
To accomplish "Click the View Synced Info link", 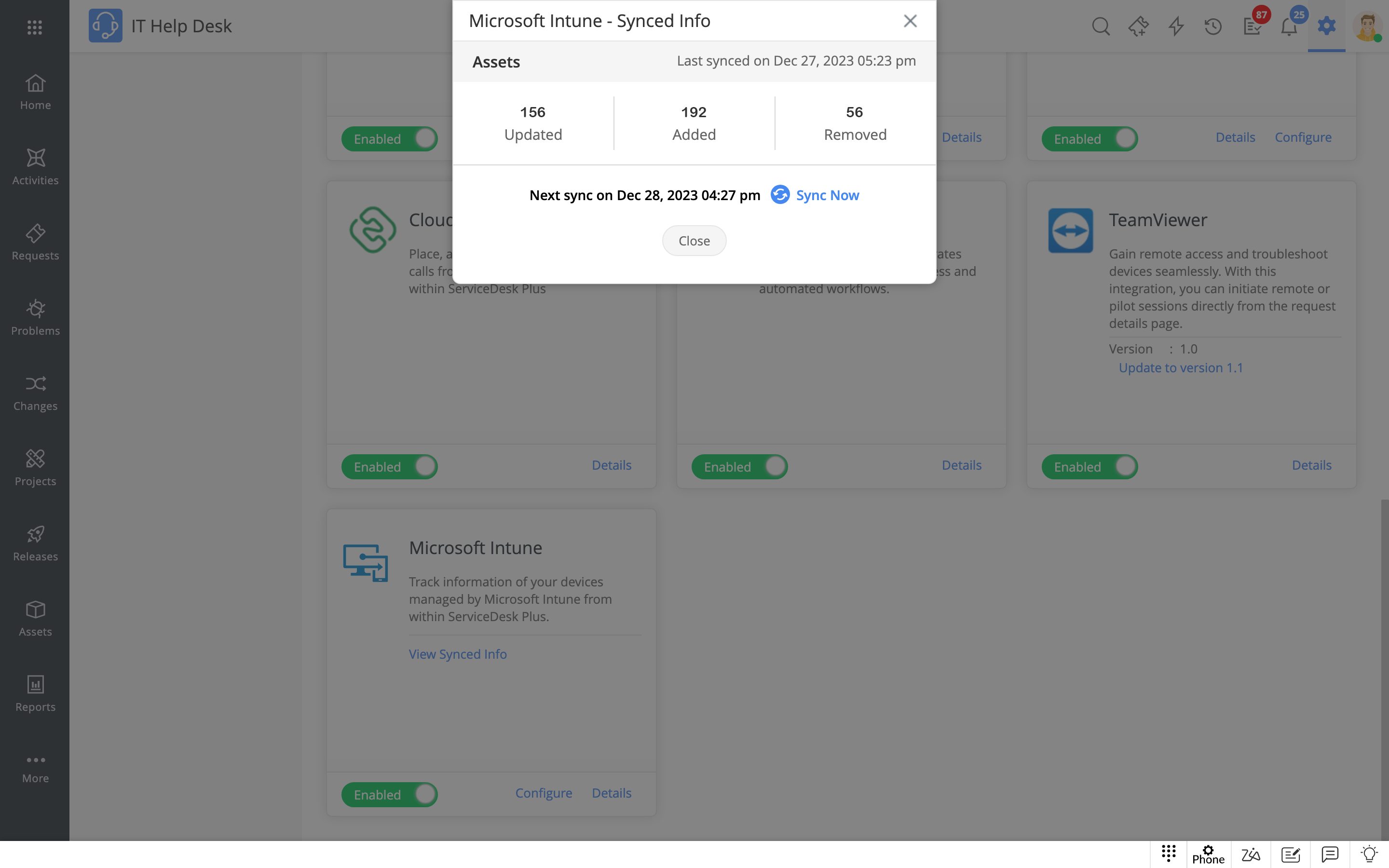I will [x=457, y=654].
